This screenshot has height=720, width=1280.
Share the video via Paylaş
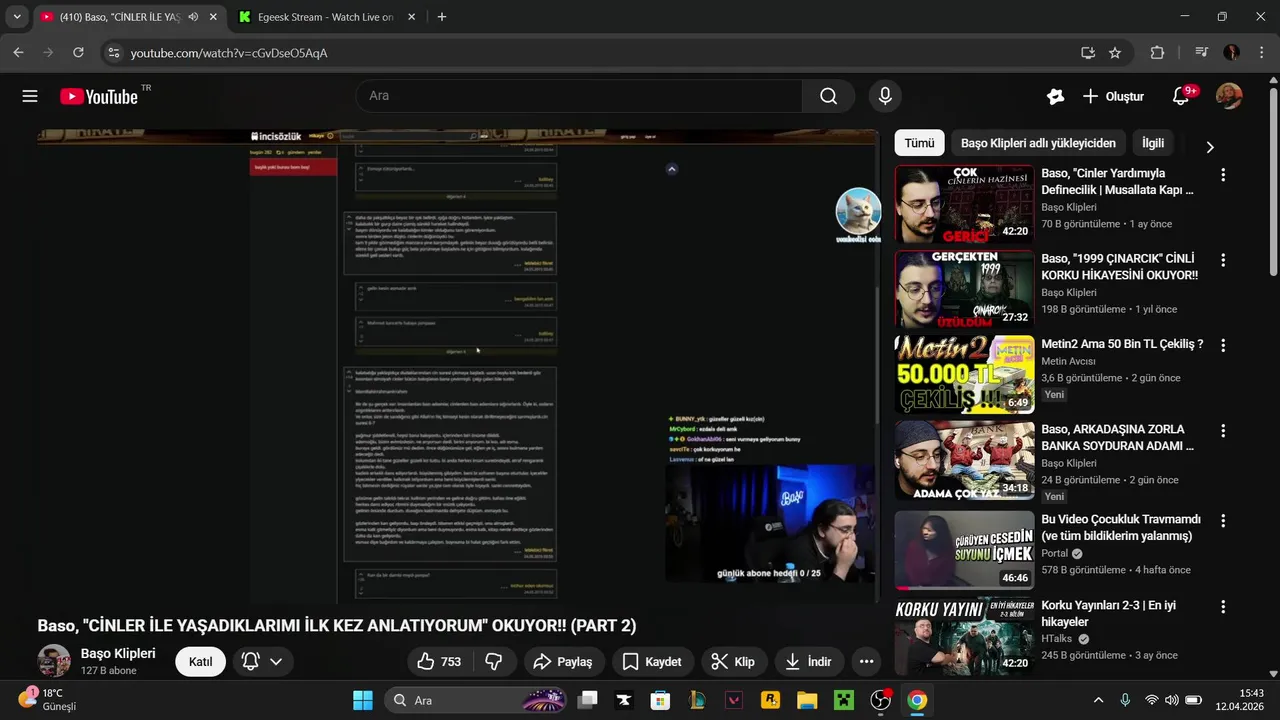[x=563, y=661]
